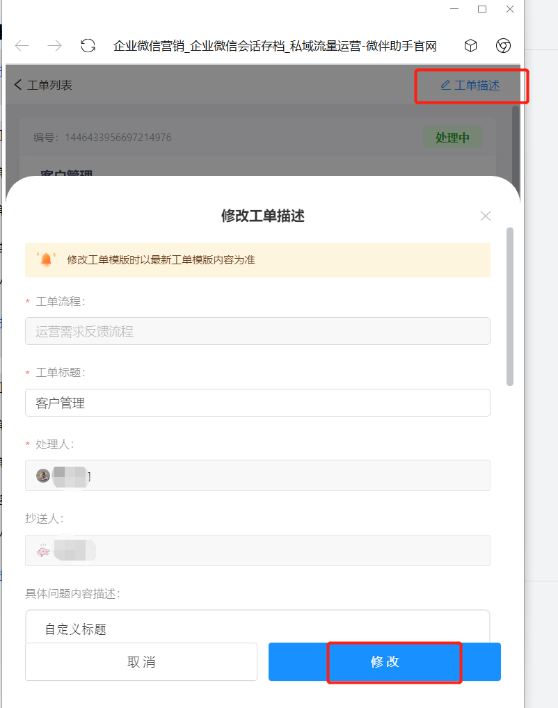Open 工单描述 edit link

(470, 85)
